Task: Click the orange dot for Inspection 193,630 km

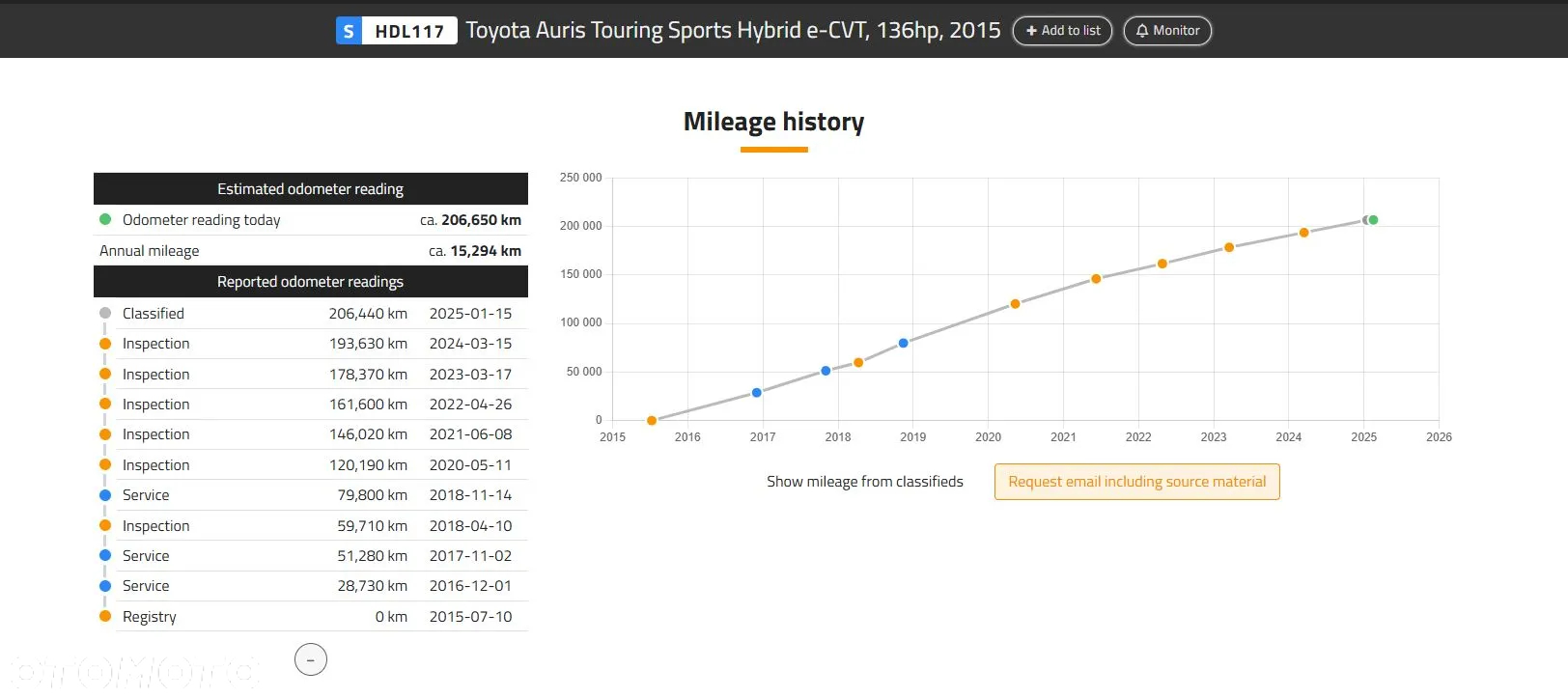Action: (x=105, y=344)
